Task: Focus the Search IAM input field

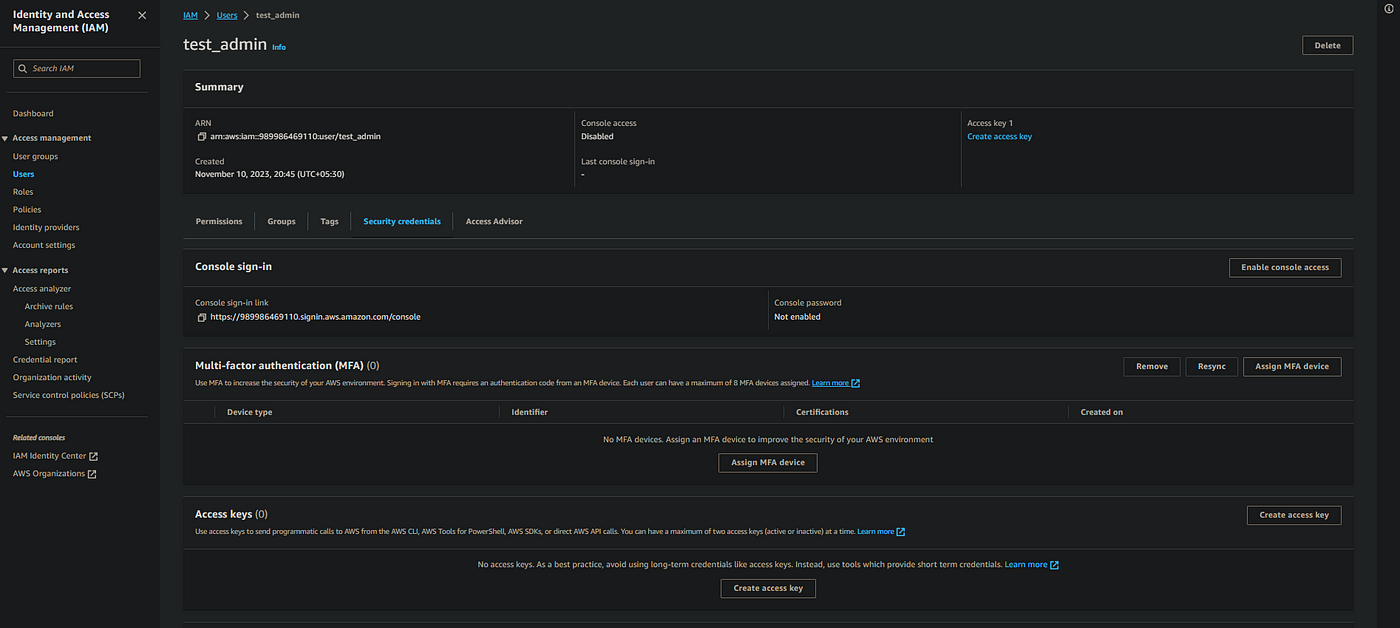Action: (x=77, y=68)
